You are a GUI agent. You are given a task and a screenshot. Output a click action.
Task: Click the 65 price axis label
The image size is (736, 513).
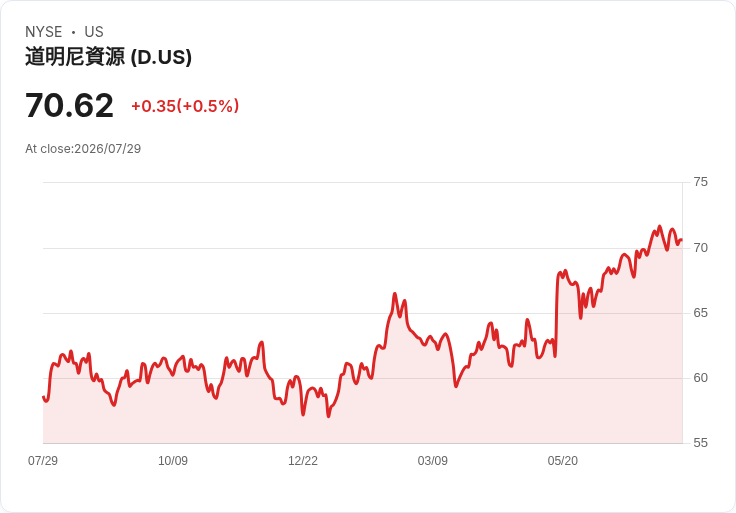click(x=700, y=313)
